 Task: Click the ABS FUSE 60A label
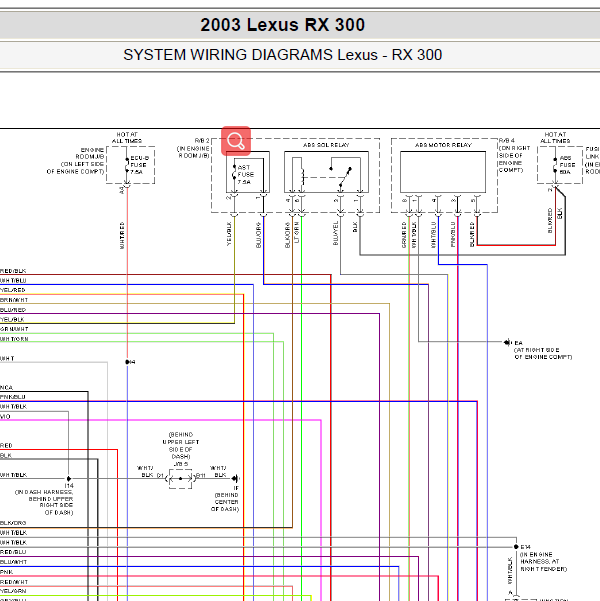pos(567,165)
